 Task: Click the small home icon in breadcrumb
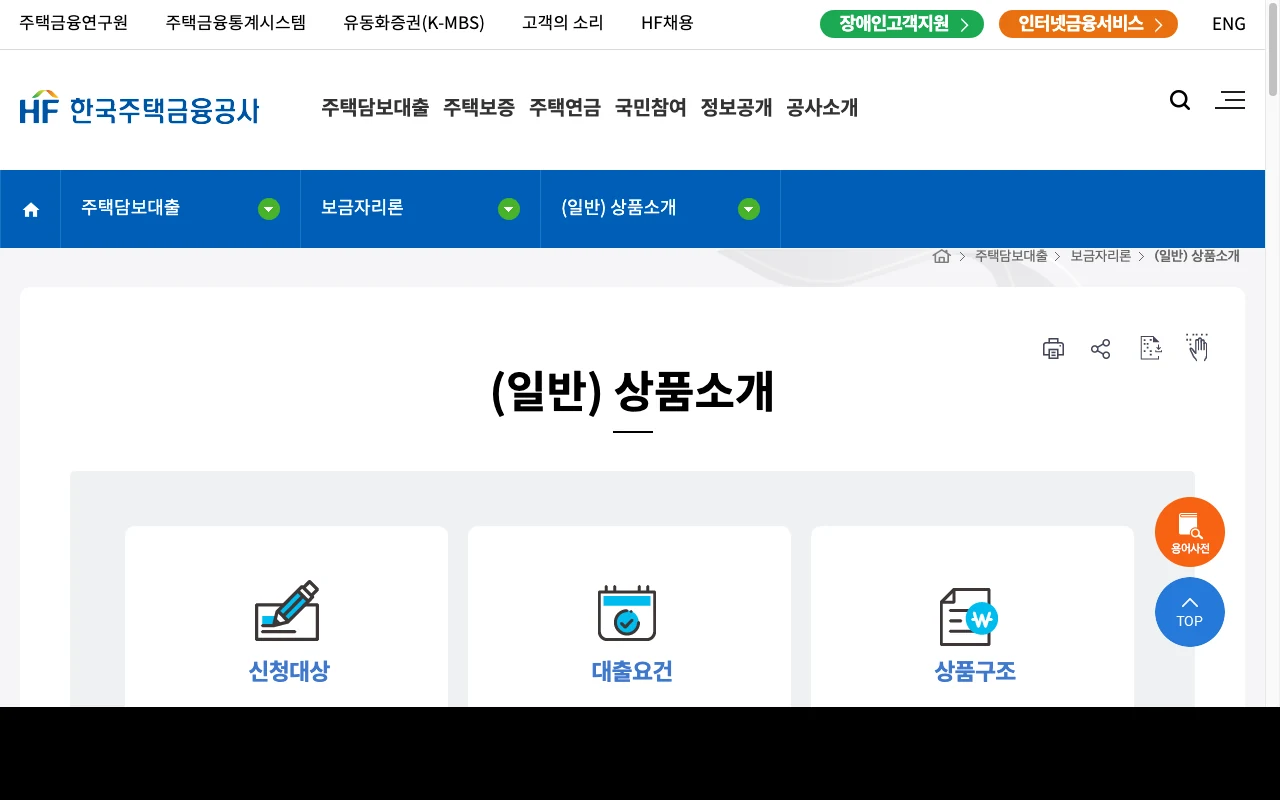pos(941,256)
